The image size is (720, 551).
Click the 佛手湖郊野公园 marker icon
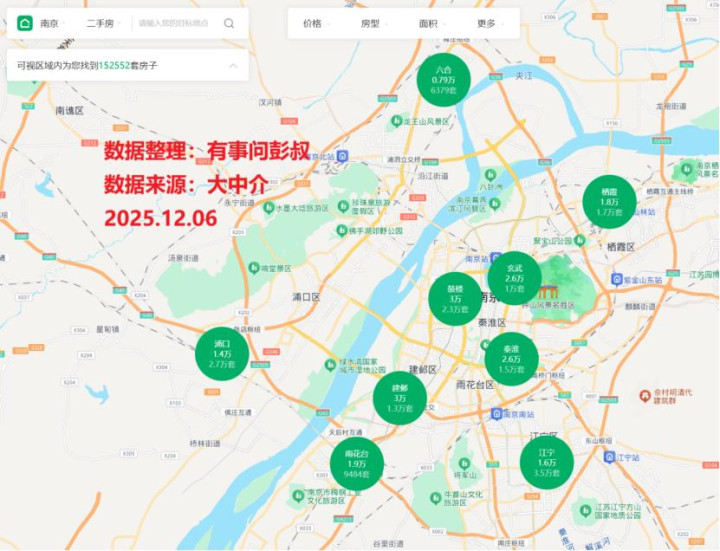click(x=341, y=230)
